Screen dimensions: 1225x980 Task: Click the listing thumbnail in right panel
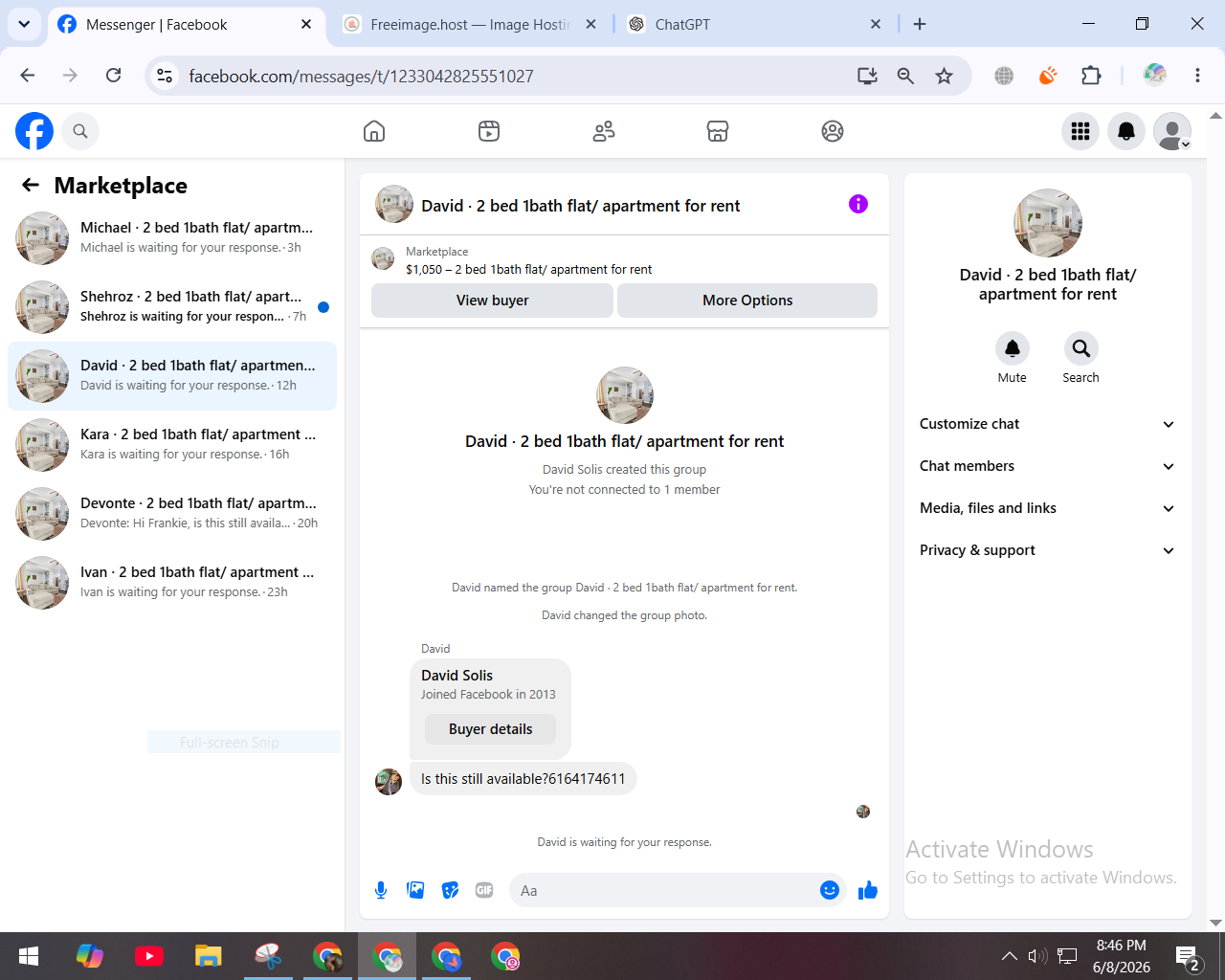[1048, 223]
